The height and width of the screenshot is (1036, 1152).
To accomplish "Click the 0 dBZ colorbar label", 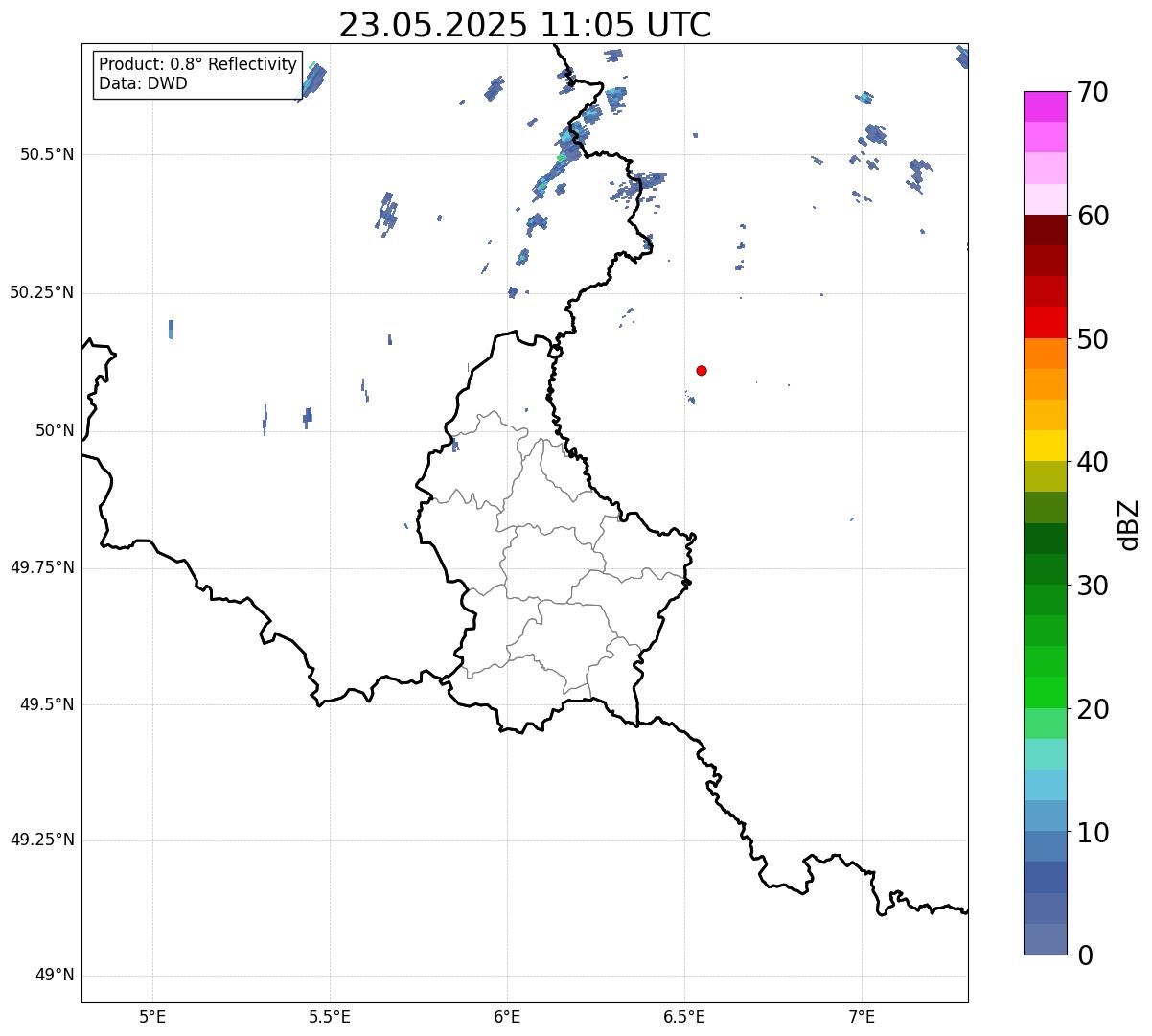I will click(x=1085, y=955).
